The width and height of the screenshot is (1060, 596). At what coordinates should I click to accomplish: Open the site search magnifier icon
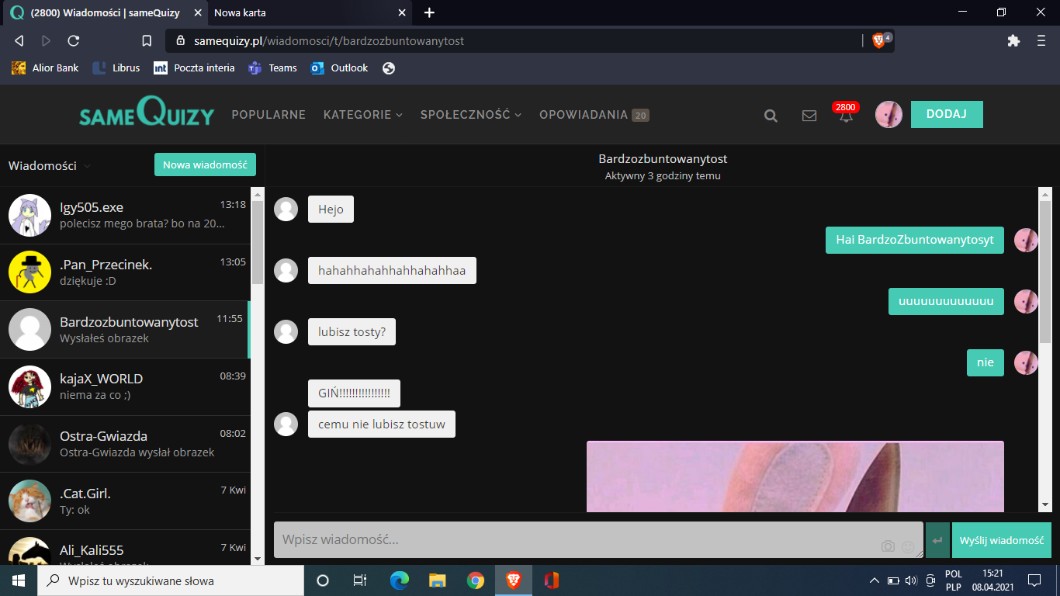coord(770,115)
